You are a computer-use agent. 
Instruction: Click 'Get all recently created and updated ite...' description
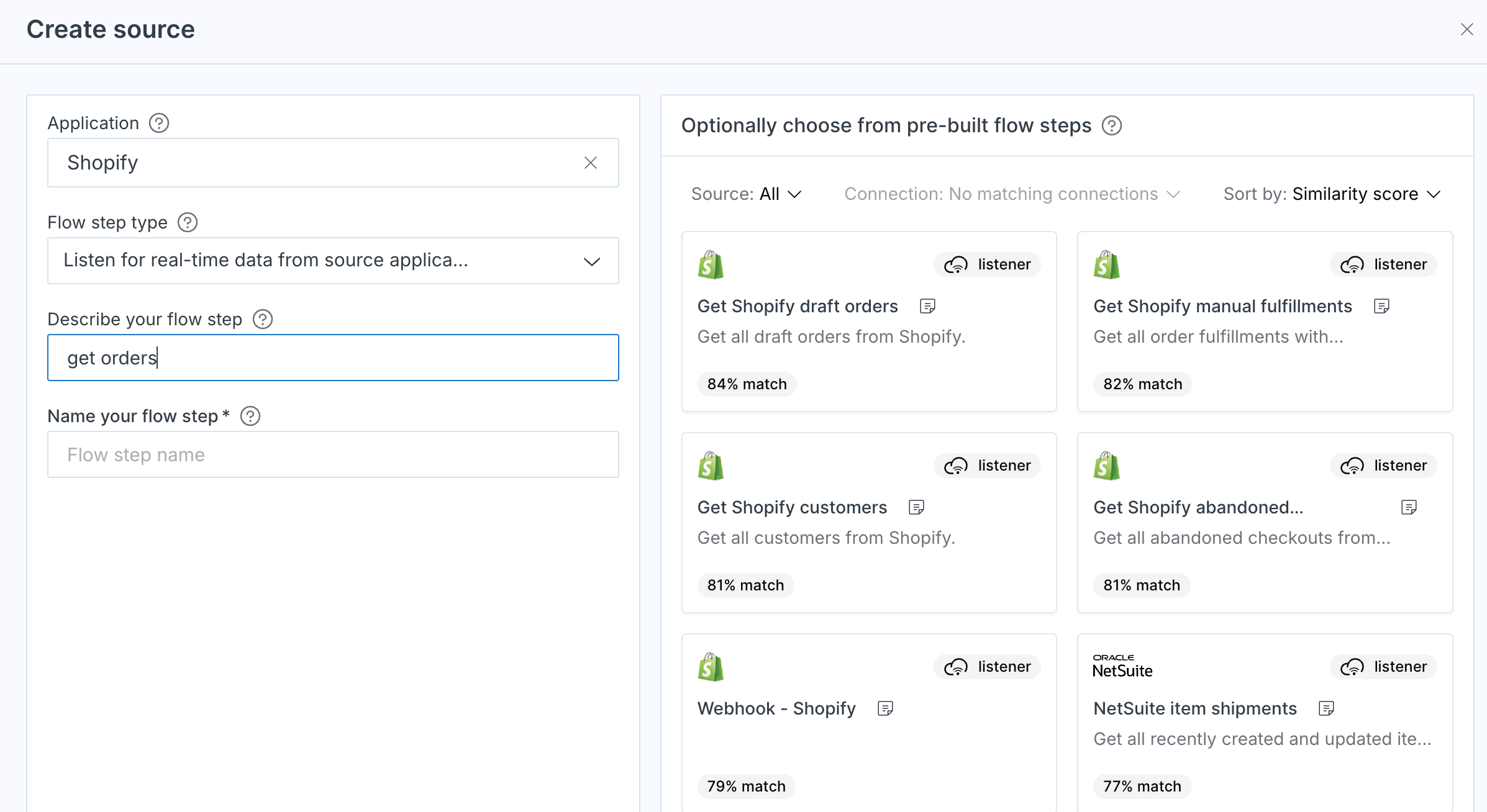coord(1262,739)
